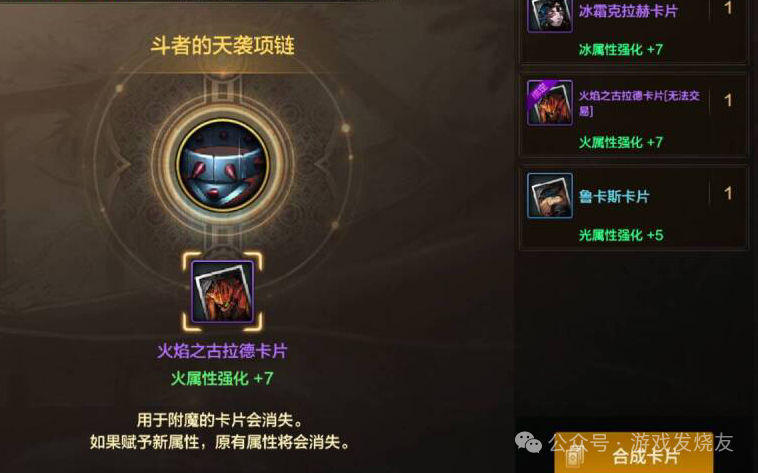Image resolution: width=758 pixels, height=473 pixels.
Task: Click the 光属性强化 +5 attribute text
Action: [621, 235]
